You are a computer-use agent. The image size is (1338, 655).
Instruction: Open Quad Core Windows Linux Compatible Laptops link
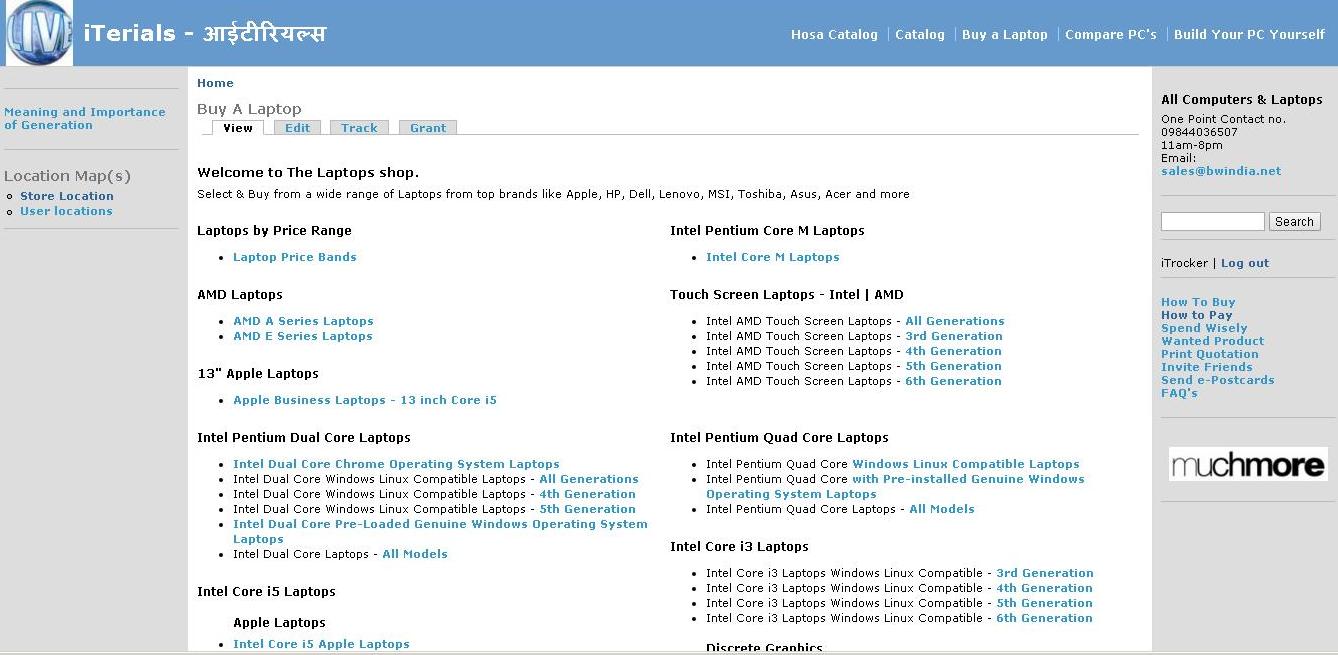point(966,464)
